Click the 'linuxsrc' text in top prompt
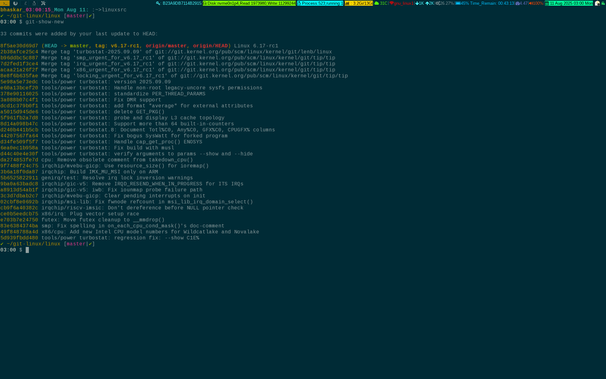The height and width of the screenshot is (379, 606). tap(114, 10)
